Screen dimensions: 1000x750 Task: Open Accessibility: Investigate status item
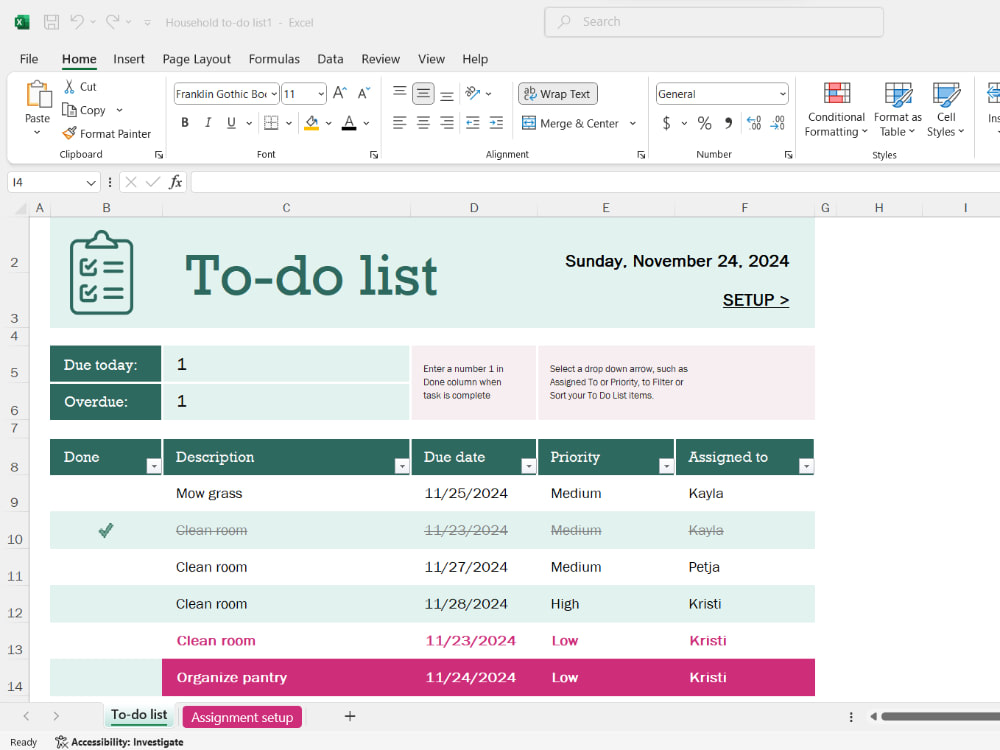(x=119, y=742)
